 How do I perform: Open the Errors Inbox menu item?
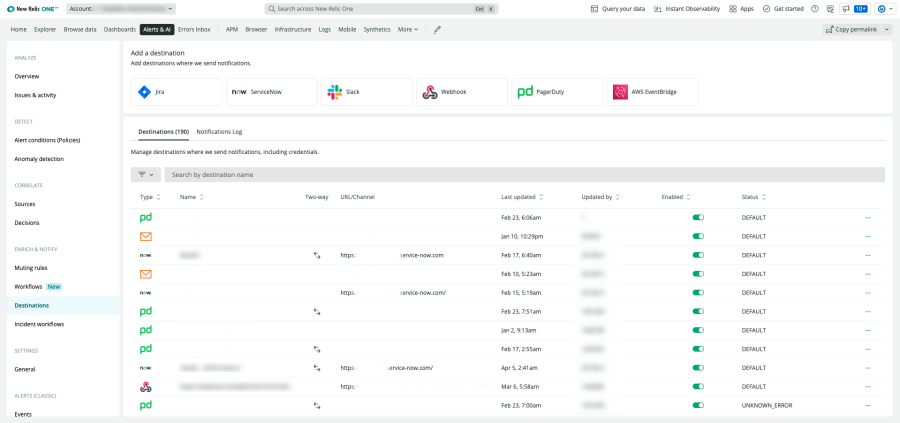(x=194, y=30)
